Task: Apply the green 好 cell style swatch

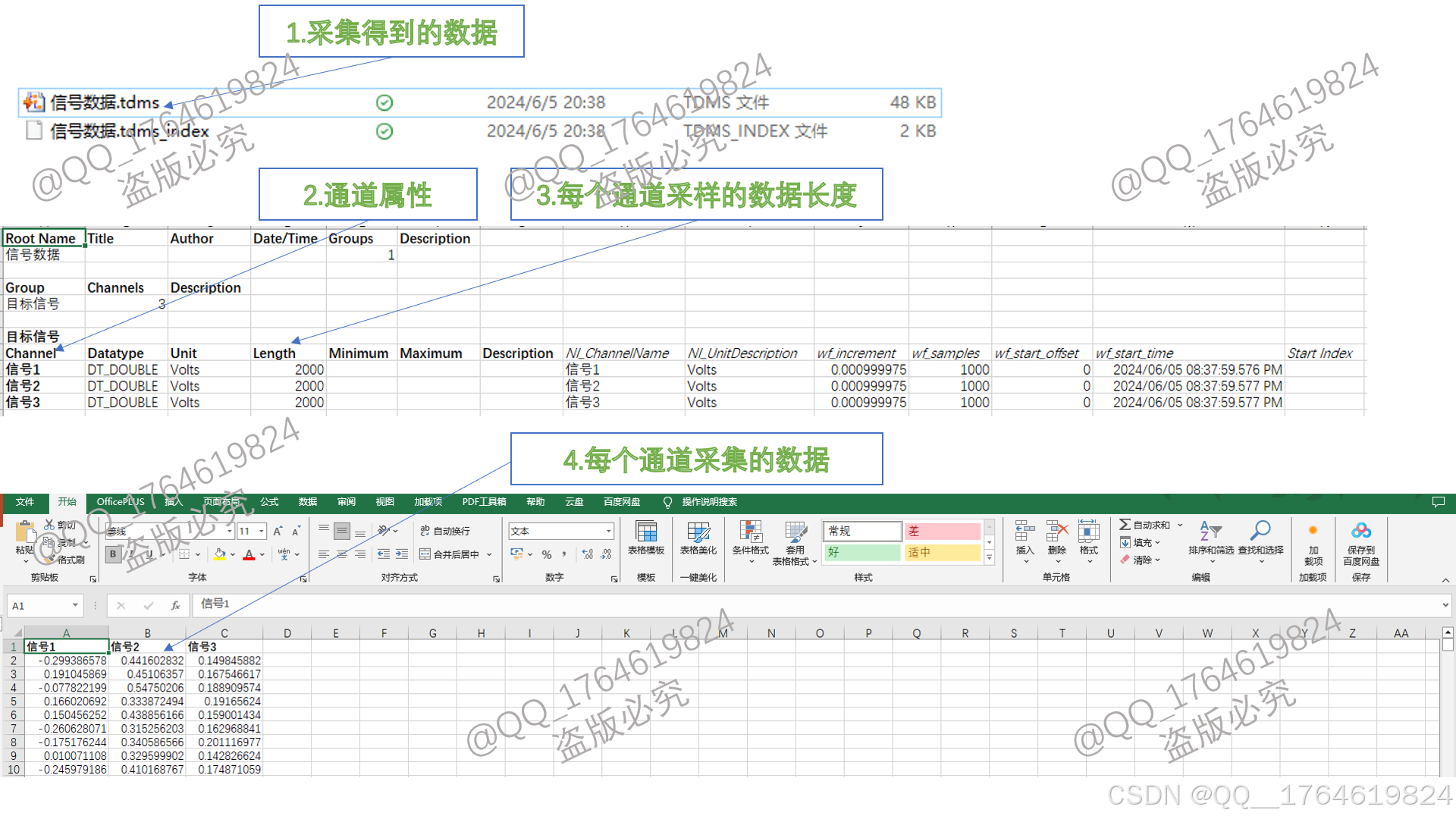Action: point(861,552)
